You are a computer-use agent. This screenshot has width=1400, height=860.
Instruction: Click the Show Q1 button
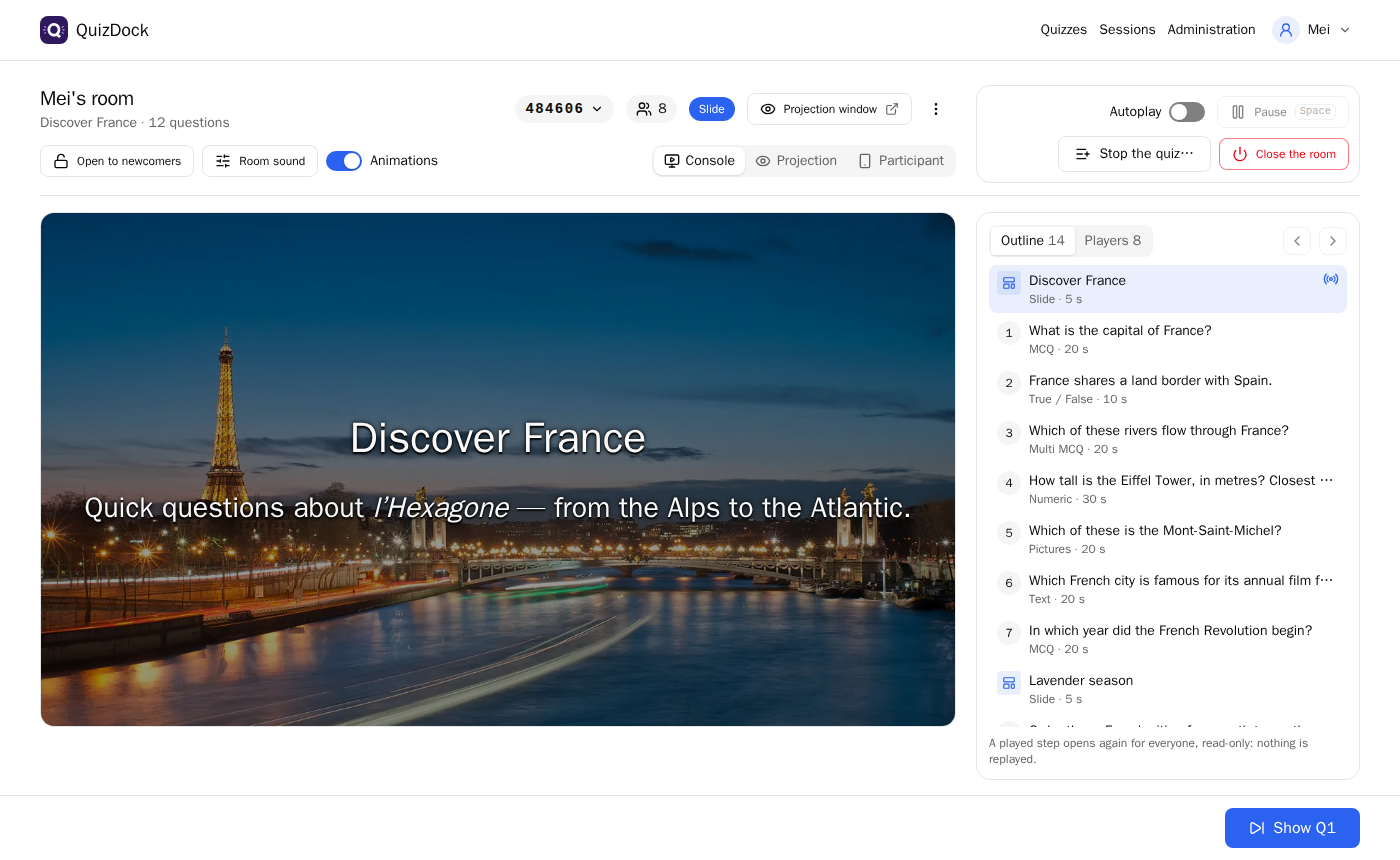pos(1292,828)
